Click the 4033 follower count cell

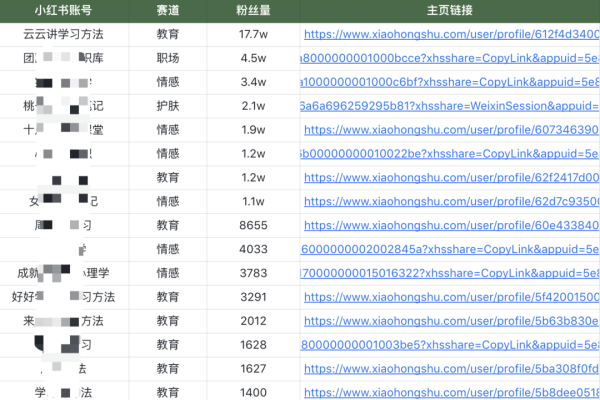click(253, 249)
